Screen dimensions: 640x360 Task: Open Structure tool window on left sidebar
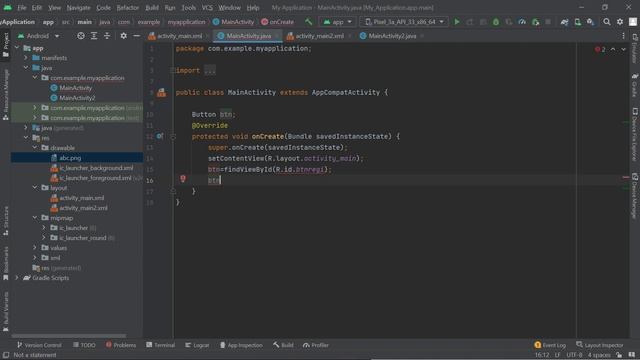click(x=6, y=221)
